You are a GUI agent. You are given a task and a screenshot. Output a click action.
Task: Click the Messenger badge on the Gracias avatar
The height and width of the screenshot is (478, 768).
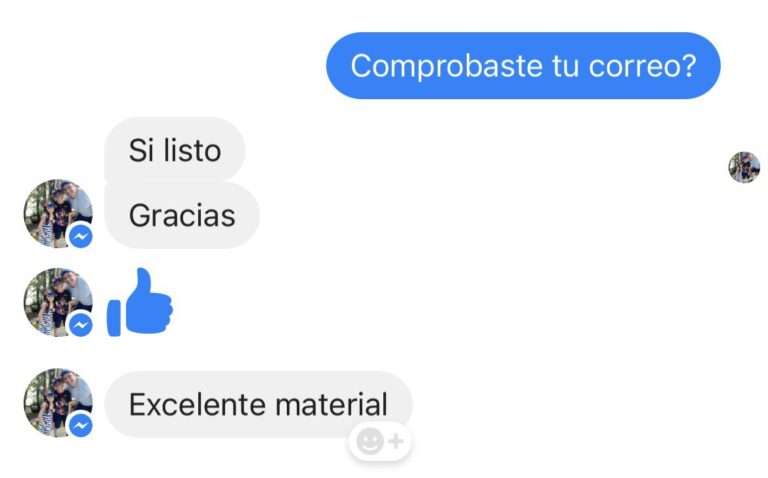click(x=81, y=237)
